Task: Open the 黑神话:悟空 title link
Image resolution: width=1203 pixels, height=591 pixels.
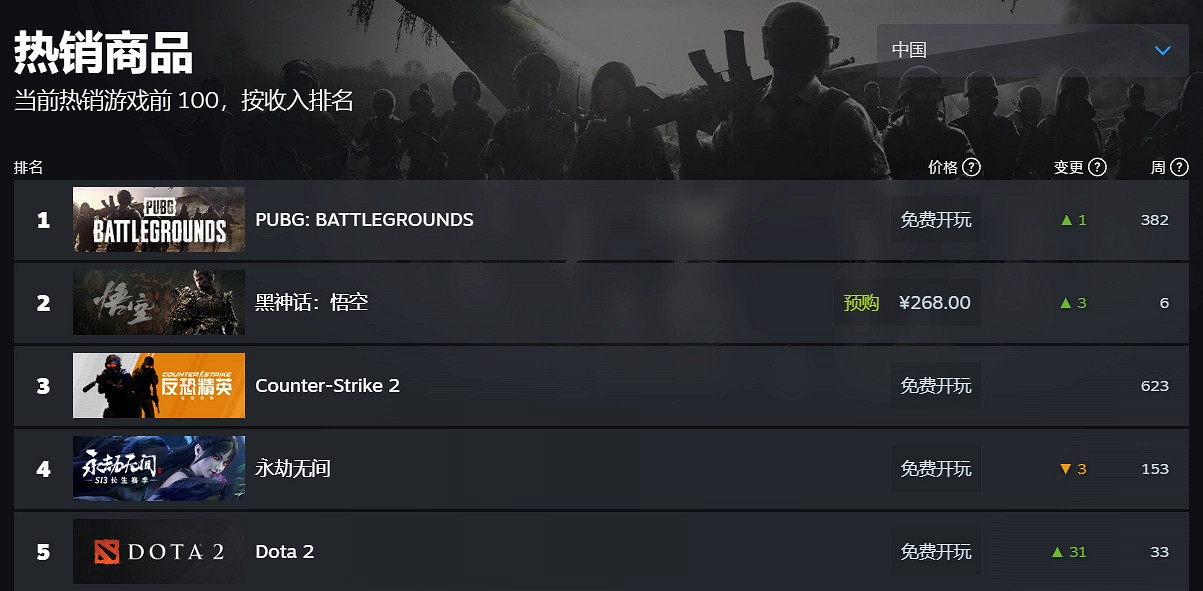Action: pyautogui.click(x=312, y=302)
